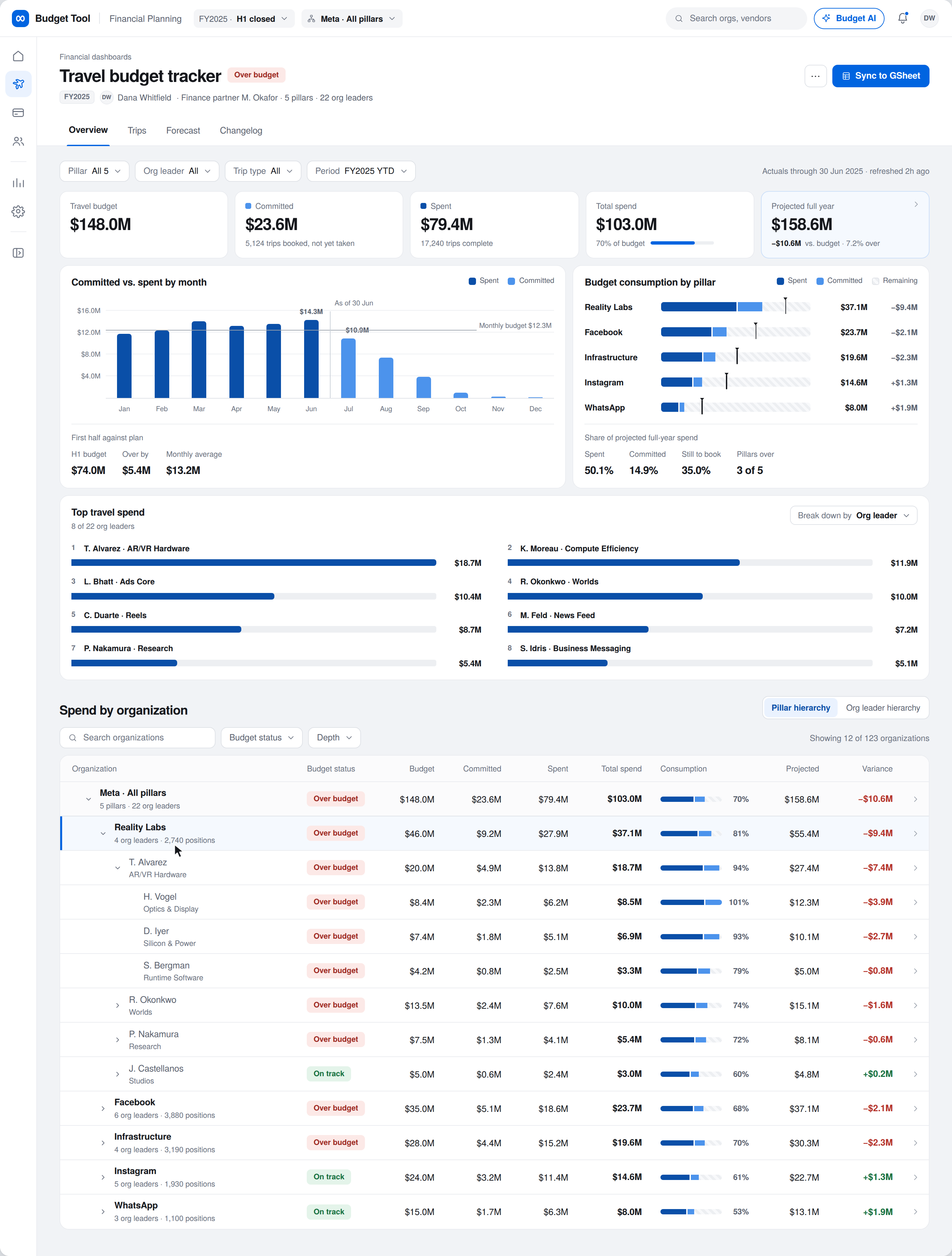This screenshot has width=952, height=1256.
Task: Open details arrow for D. Iyer row
Action: point(915,936)
